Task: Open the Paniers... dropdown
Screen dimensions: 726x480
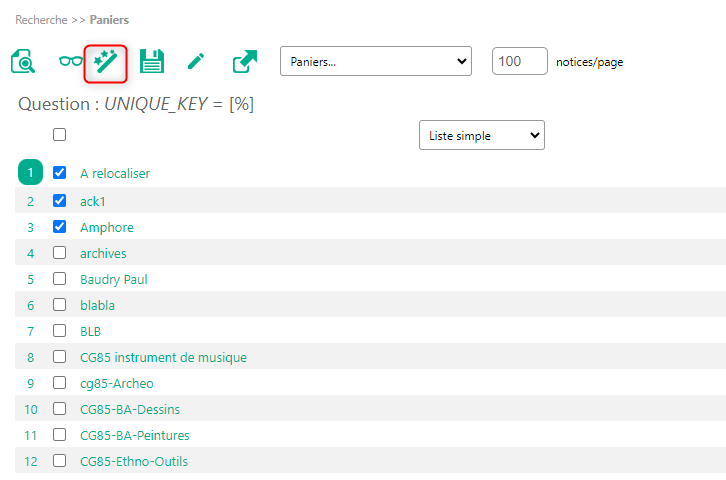Action: pyautogui.click(x=376, y=61)
